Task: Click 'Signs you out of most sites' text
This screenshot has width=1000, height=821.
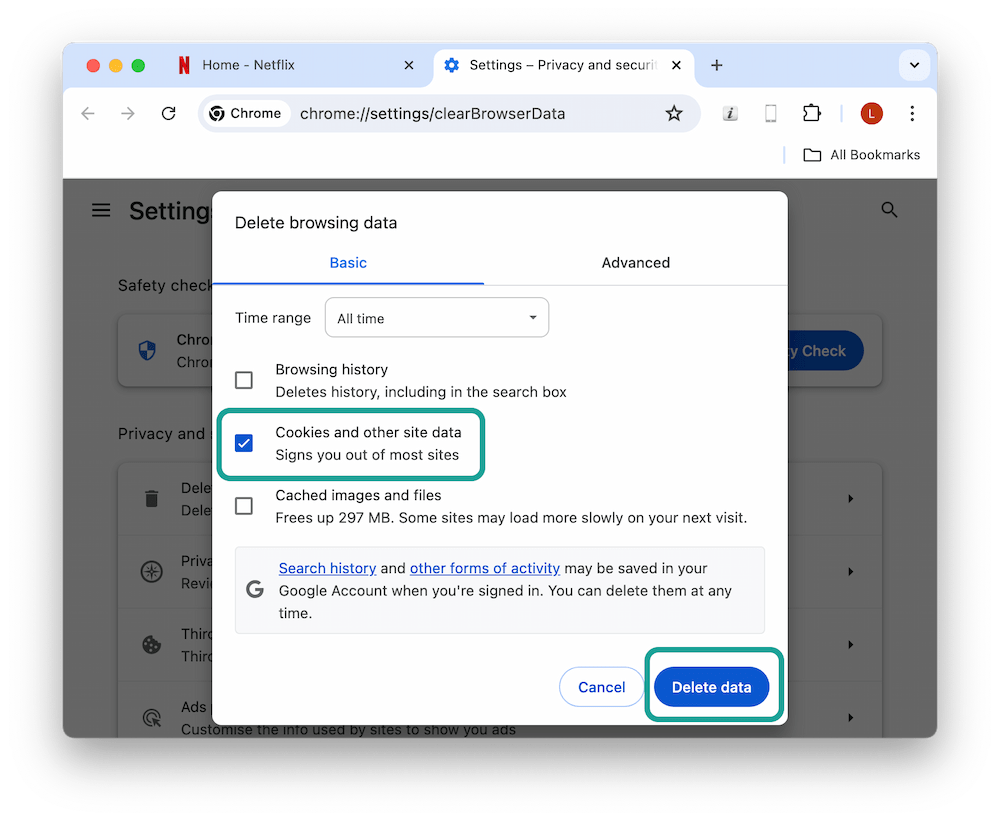Action: click(x=367, y=455)
